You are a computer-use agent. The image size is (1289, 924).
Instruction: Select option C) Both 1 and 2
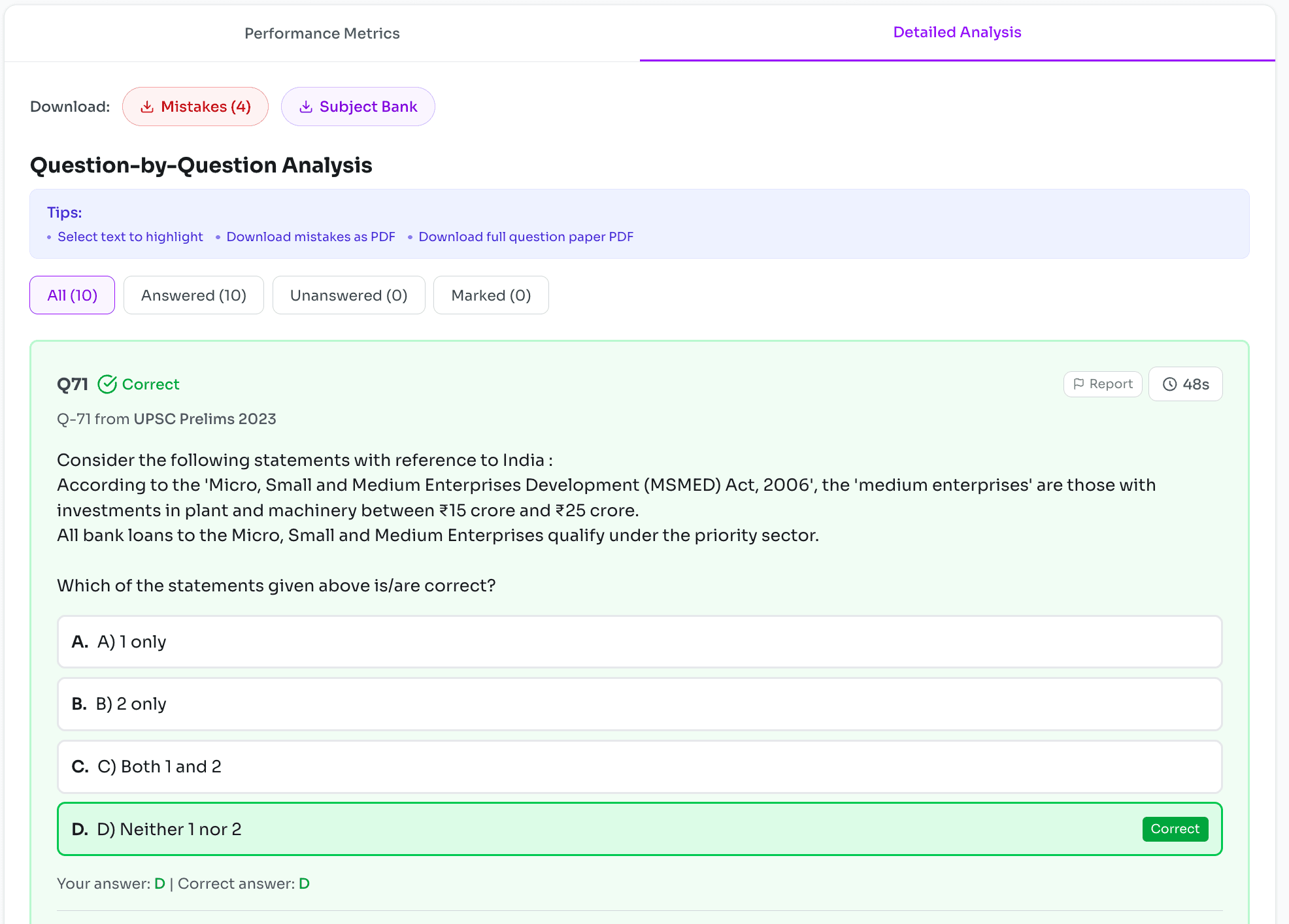pyautogui.click(x=639, y=767)
